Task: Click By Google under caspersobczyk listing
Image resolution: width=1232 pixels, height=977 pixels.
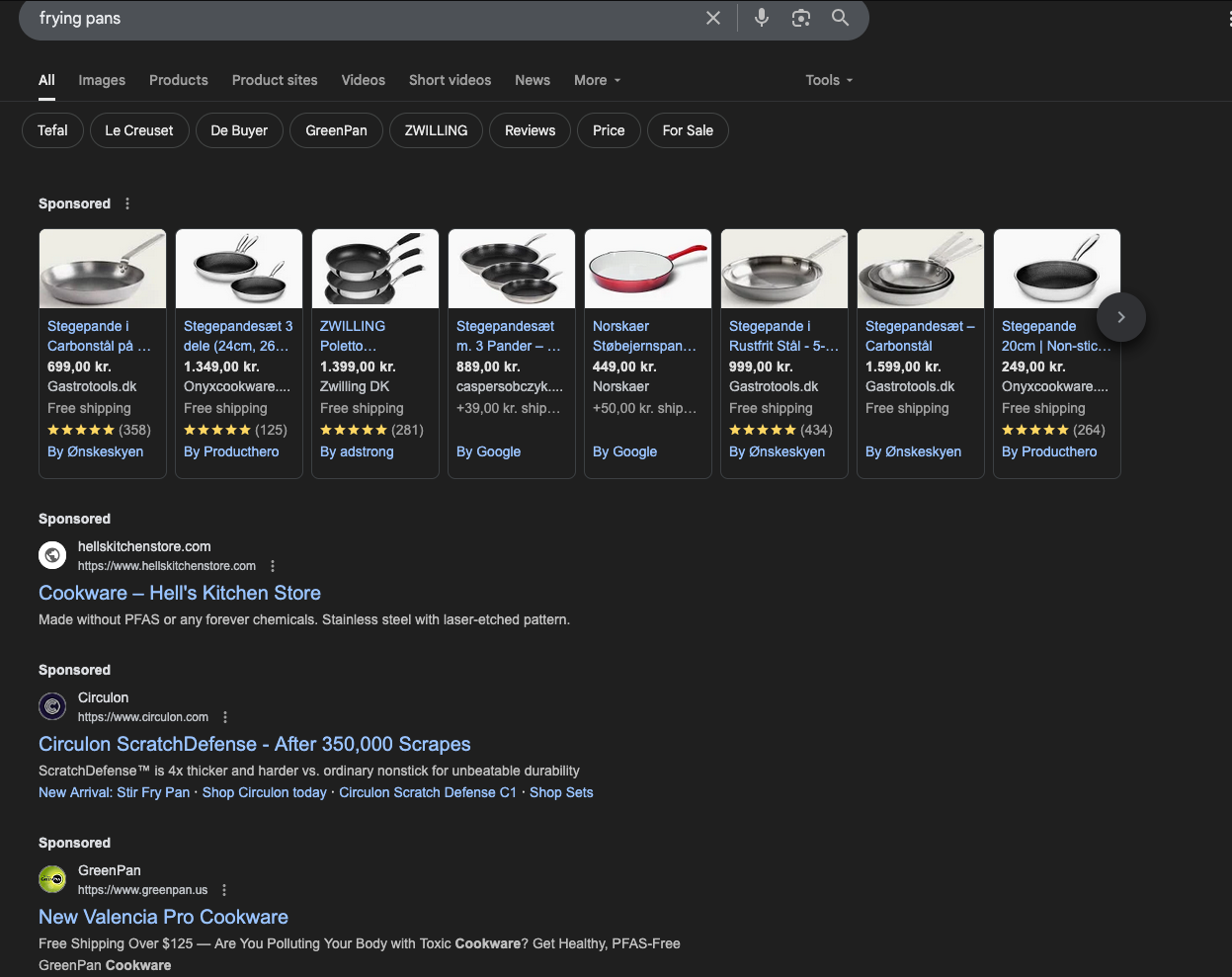Action: tap(488, 451)
